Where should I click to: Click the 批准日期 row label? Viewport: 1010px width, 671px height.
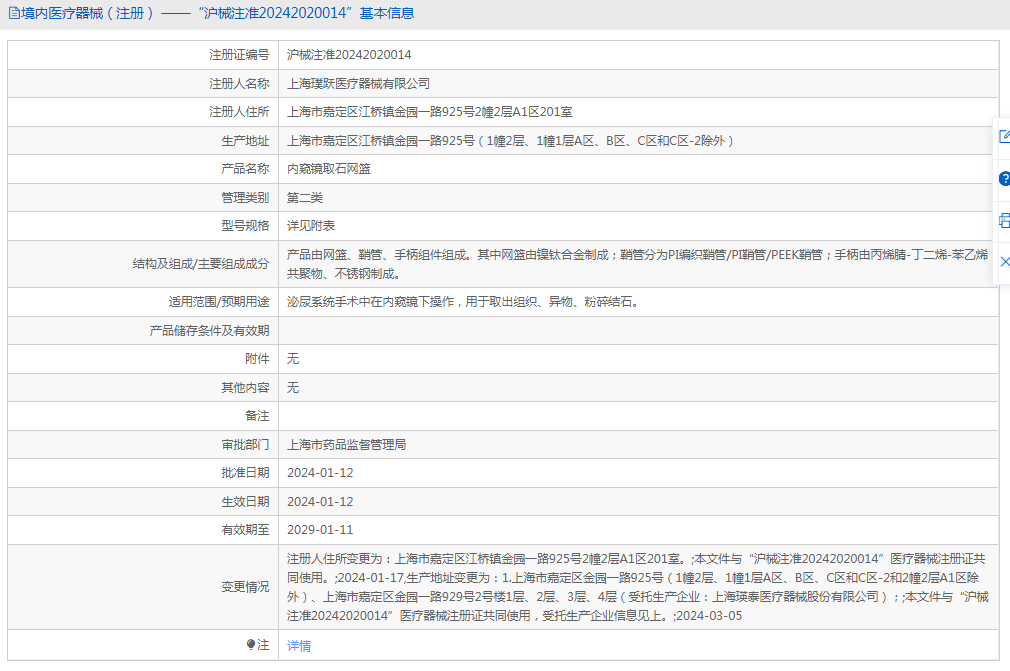click(x=245, y=473)
